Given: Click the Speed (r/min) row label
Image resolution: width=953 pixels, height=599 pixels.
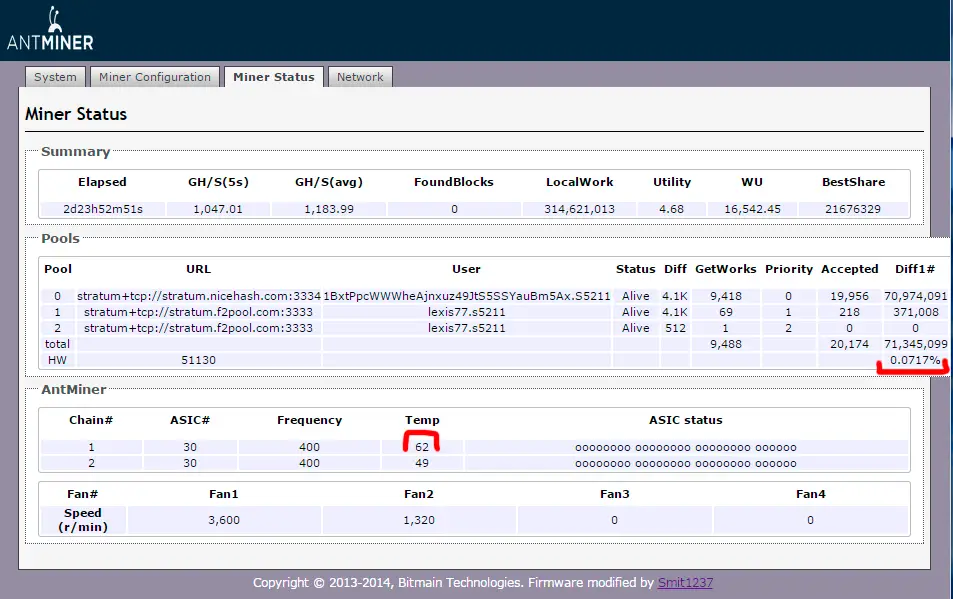Looking at the screenshot, I should (83, 520).
